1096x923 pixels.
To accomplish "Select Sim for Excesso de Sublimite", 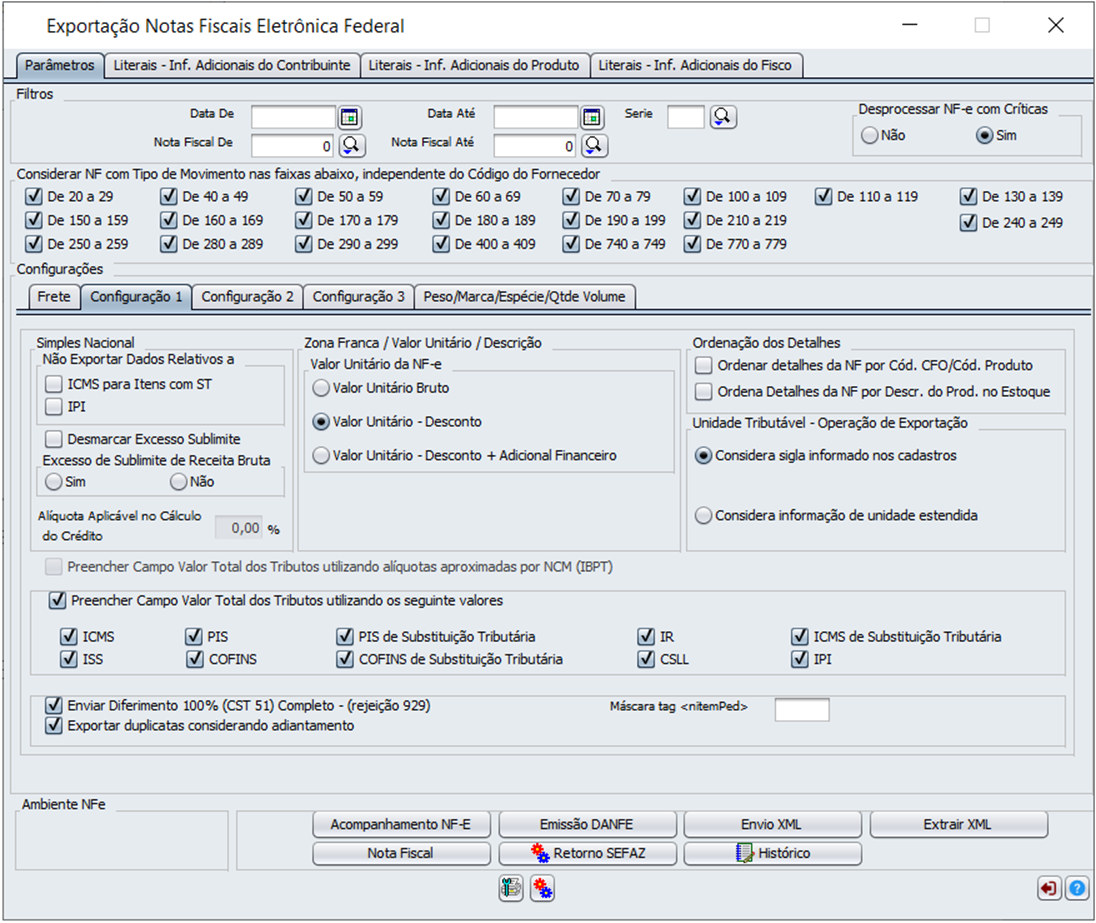I will 53,482.
